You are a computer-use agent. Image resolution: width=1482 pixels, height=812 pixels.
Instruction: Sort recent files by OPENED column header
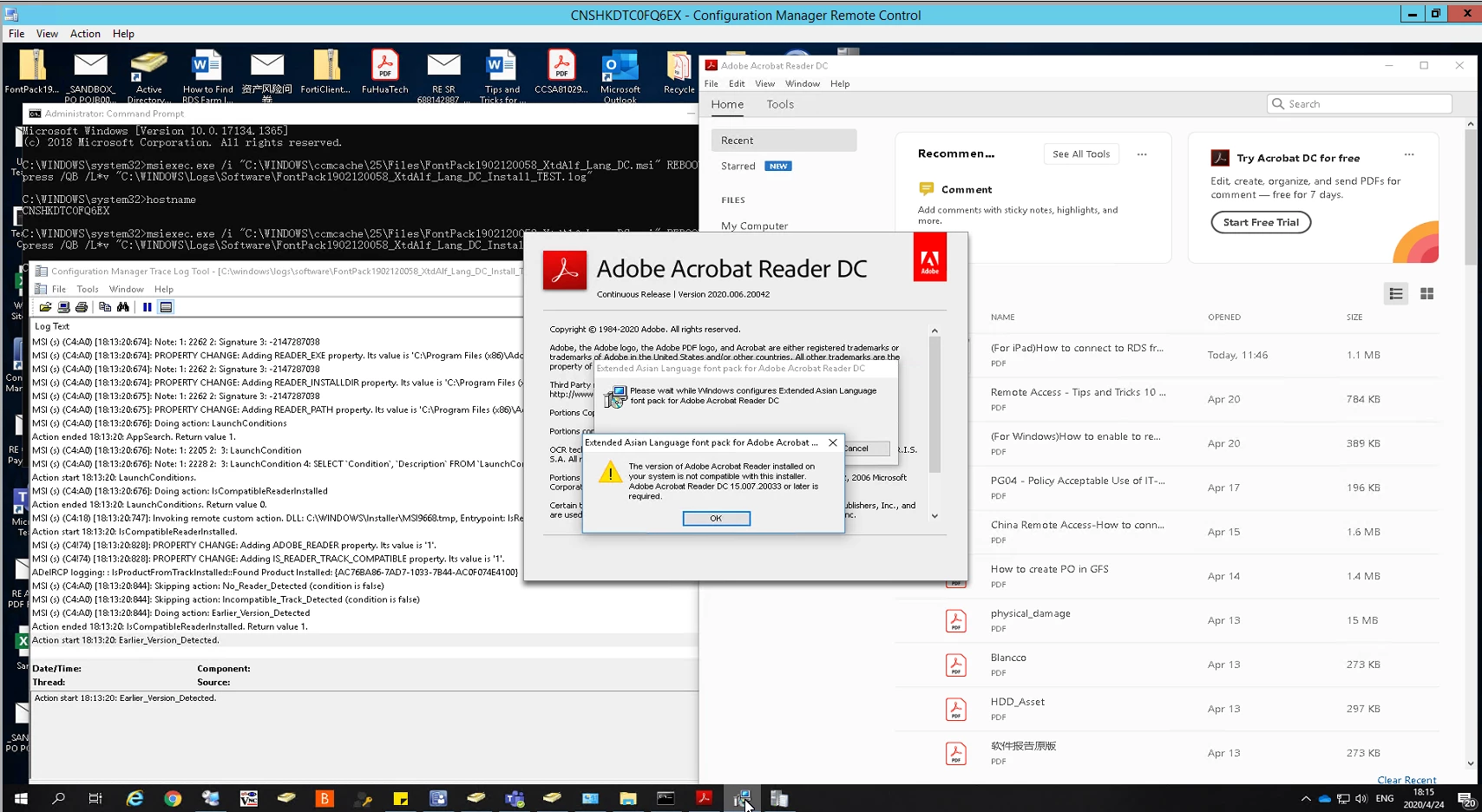point(1223,318)
